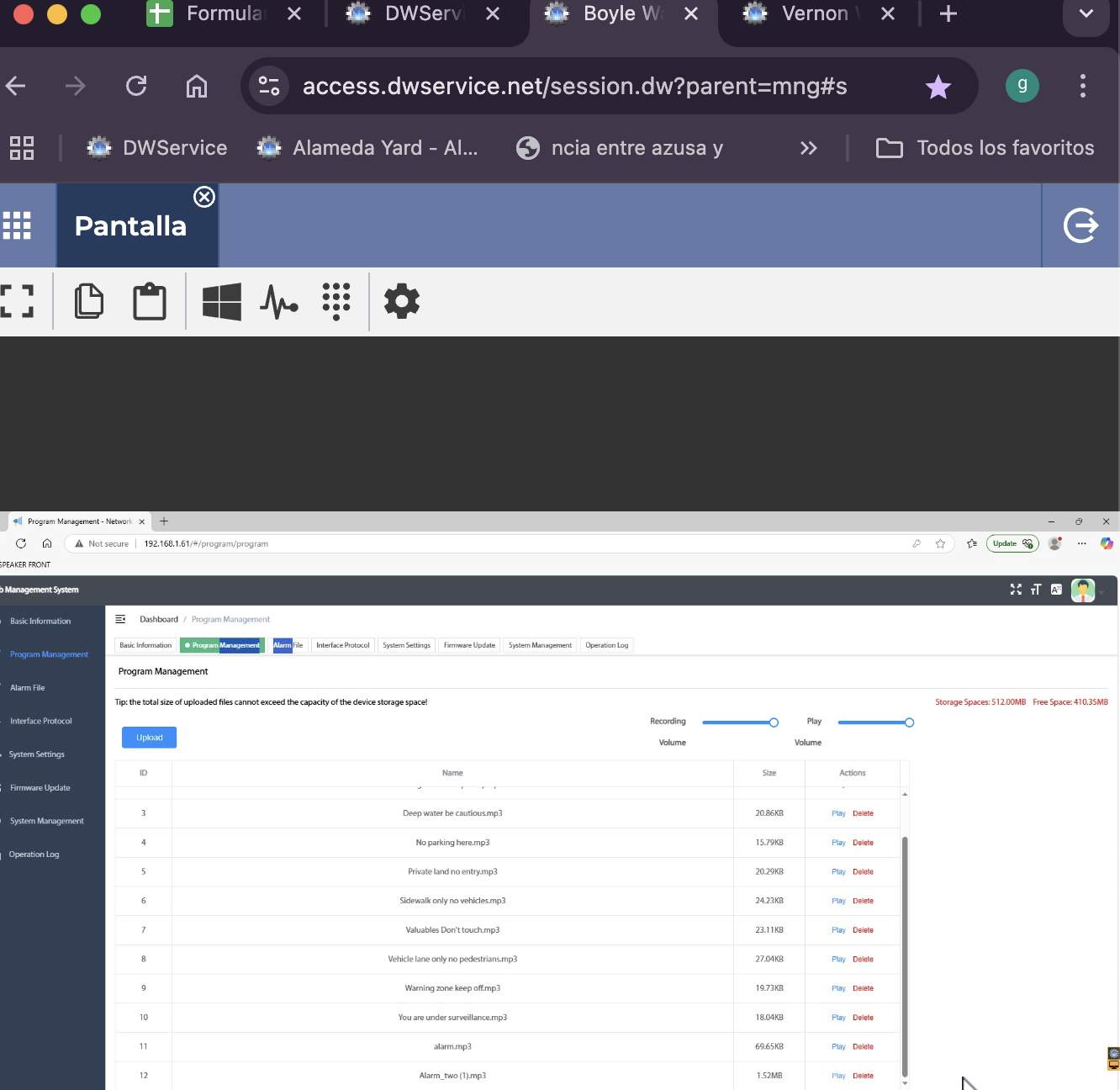The width and height of the screenshot is (1120, 1090).
Task: Reload the outer Chrome page
Action: (x=136, y=86)
